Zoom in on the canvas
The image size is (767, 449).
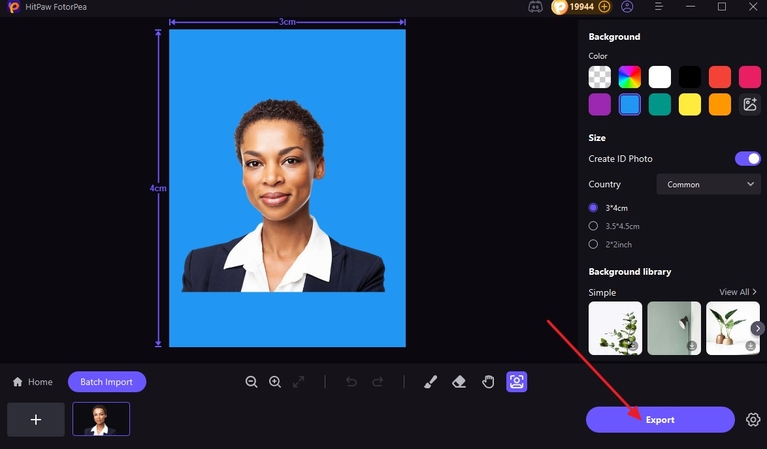(x=275, y=382)
